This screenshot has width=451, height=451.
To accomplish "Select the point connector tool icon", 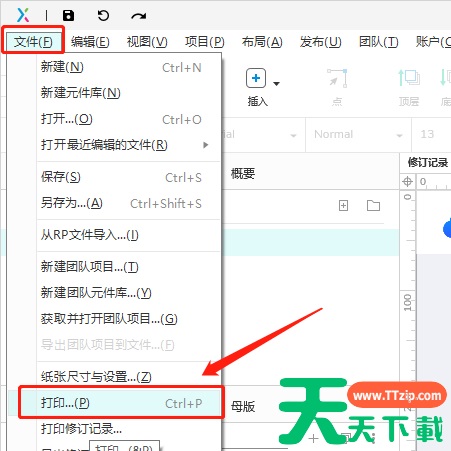I will [x=337, y=79].
